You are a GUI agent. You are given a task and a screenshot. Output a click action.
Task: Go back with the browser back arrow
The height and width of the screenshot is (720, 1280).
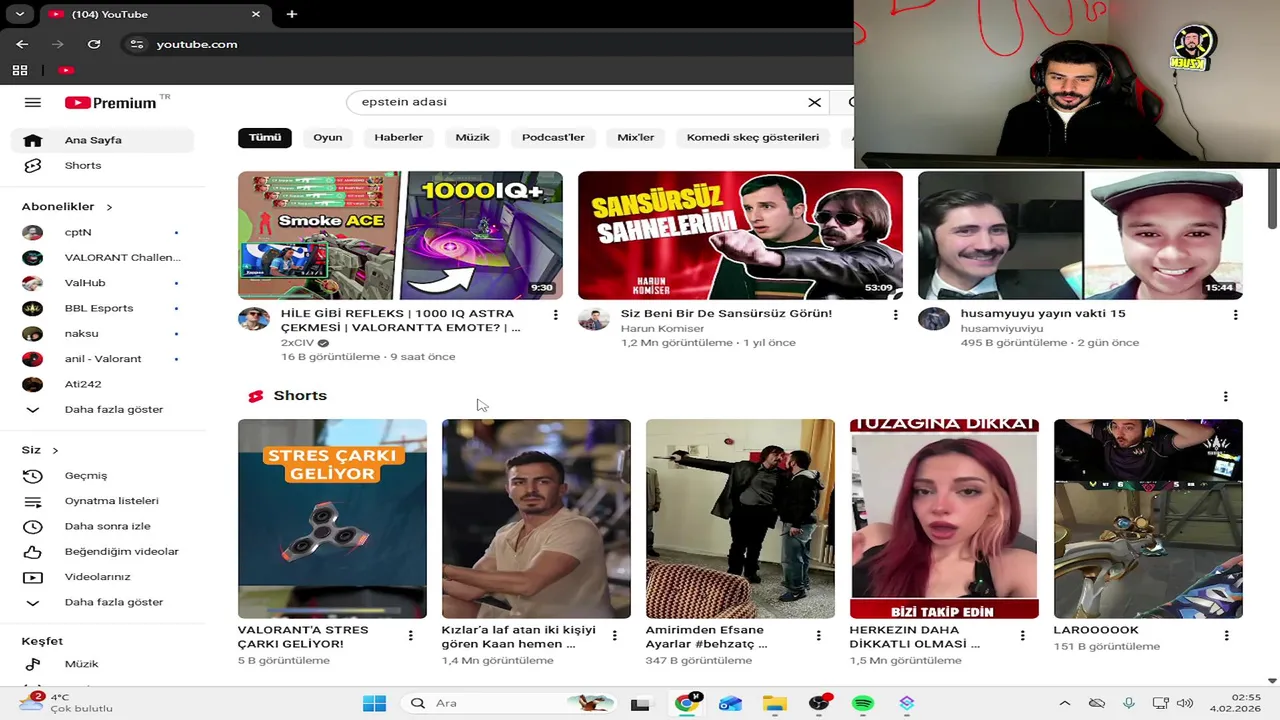point(22,44)
